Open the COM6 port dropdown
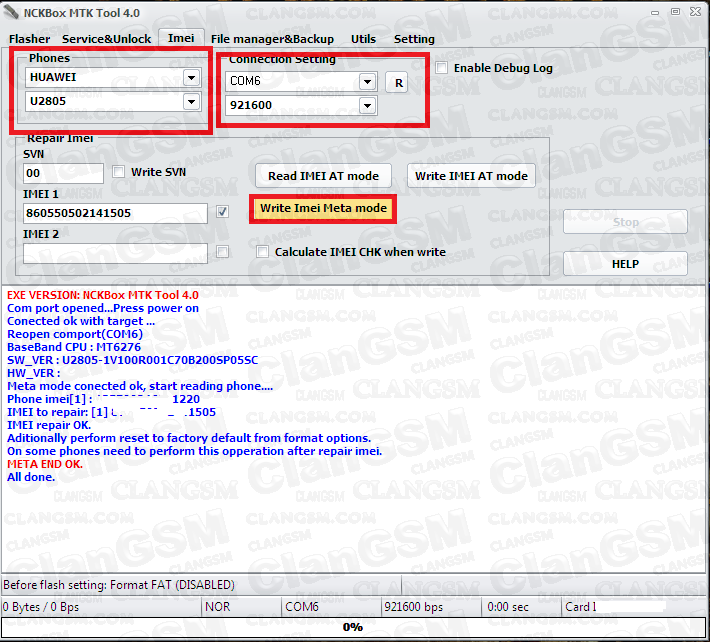 coord(368,81)
